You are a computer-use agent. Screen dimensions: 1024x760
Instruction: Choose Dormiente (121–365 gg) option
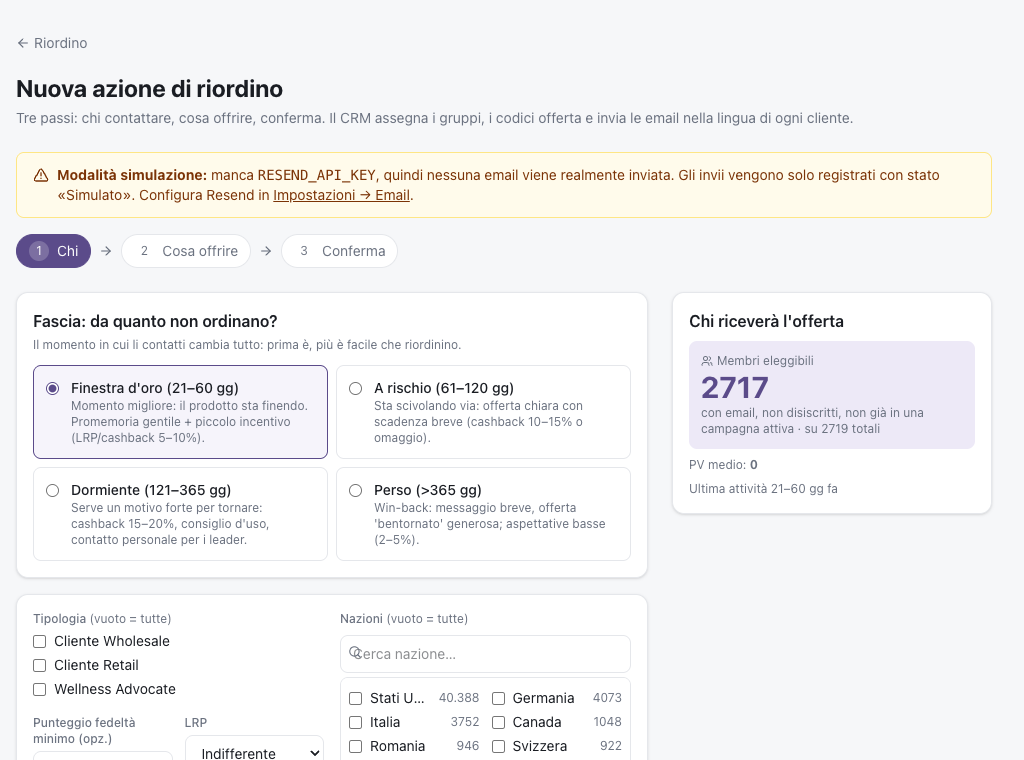tap(180, 514)
